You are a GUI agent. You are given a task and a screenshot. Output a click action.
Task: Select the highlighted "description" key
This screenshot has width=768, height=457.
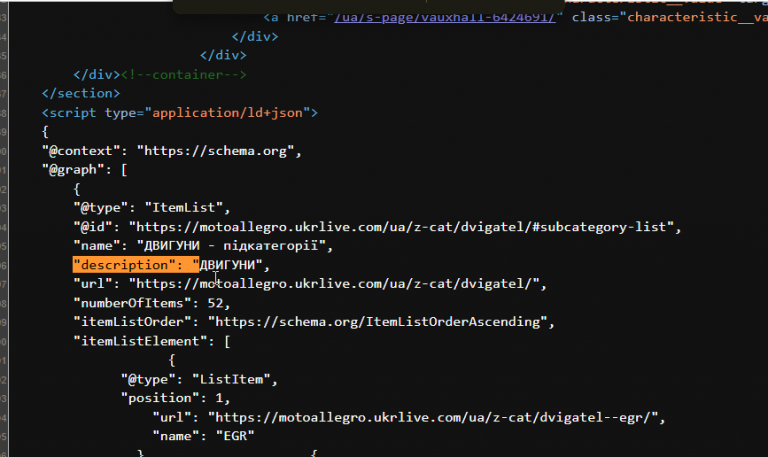click(x=136, y=265)
